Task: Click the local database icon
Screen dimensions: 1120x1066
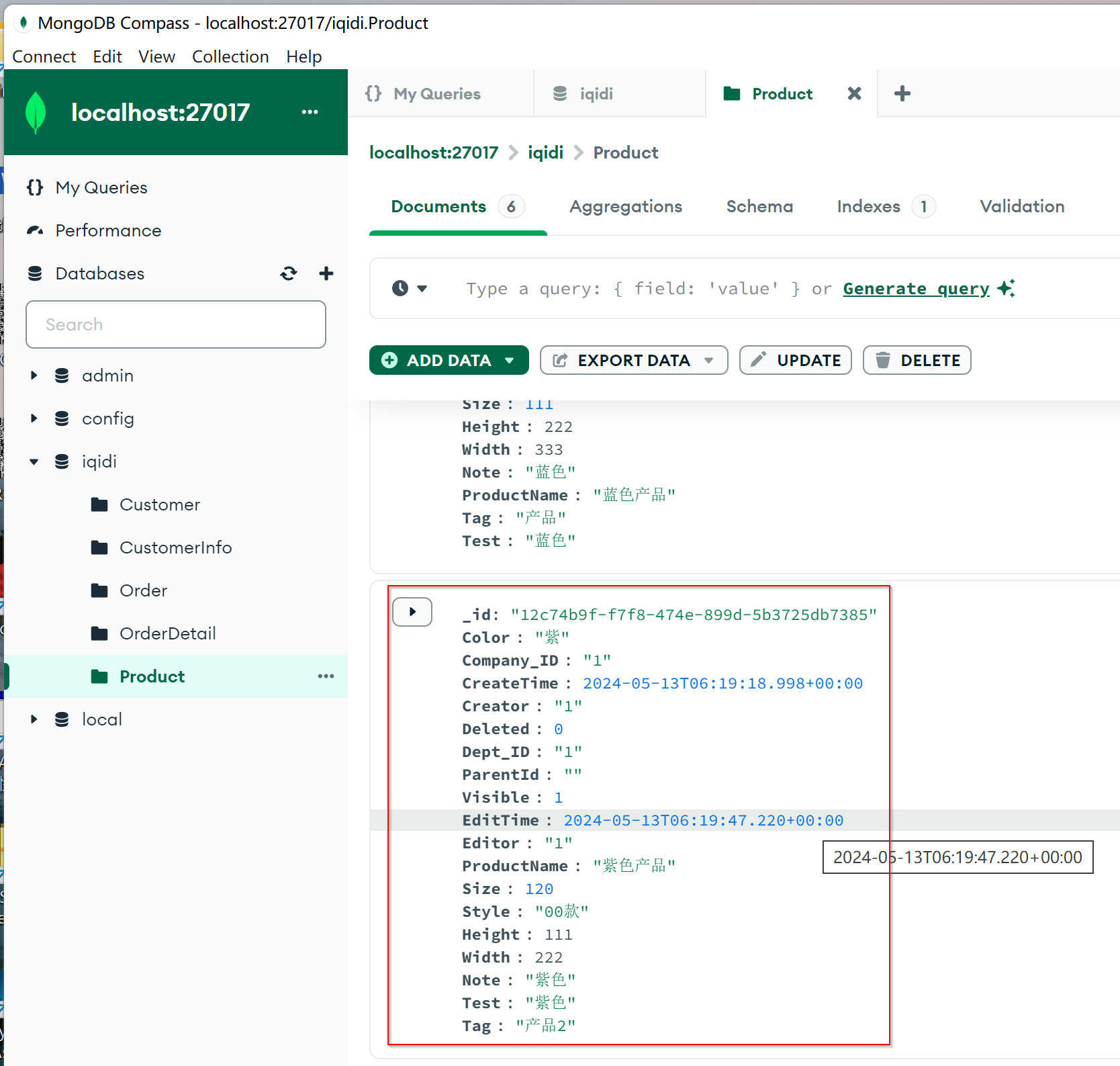Action: point(62,719)
